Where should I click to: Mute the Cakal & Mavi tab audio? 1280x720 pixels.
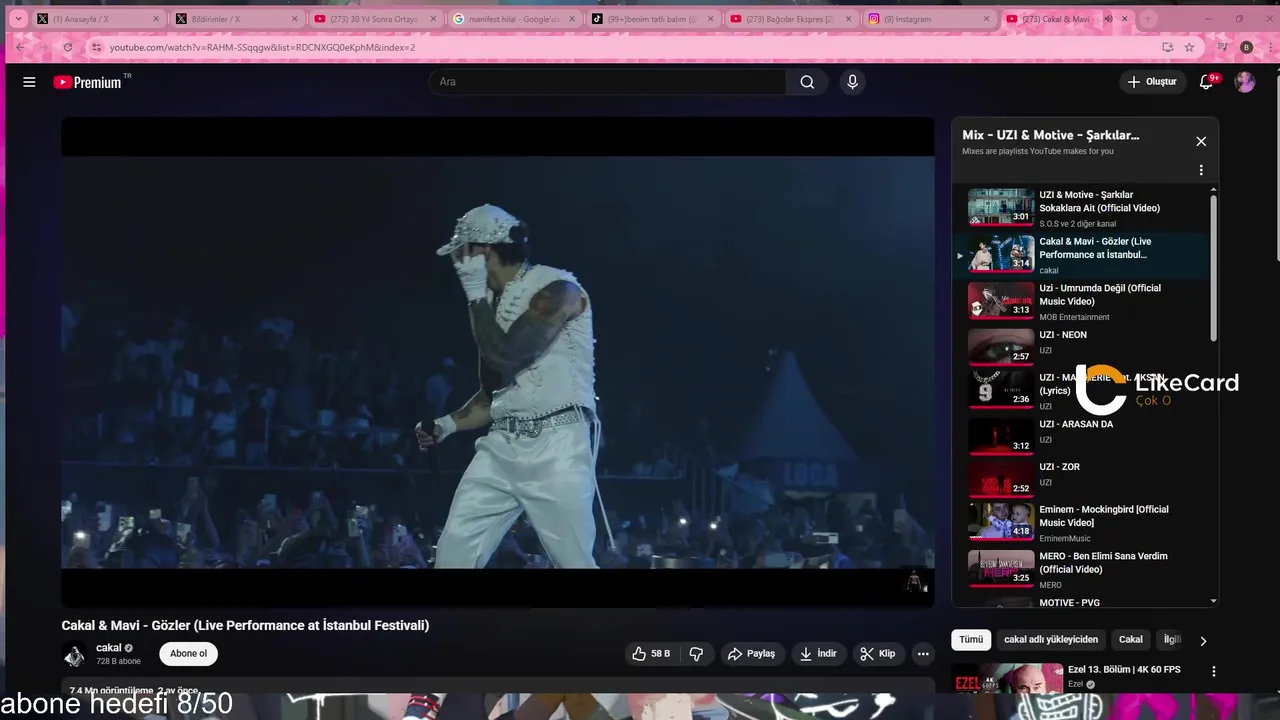coord(1108,19)
